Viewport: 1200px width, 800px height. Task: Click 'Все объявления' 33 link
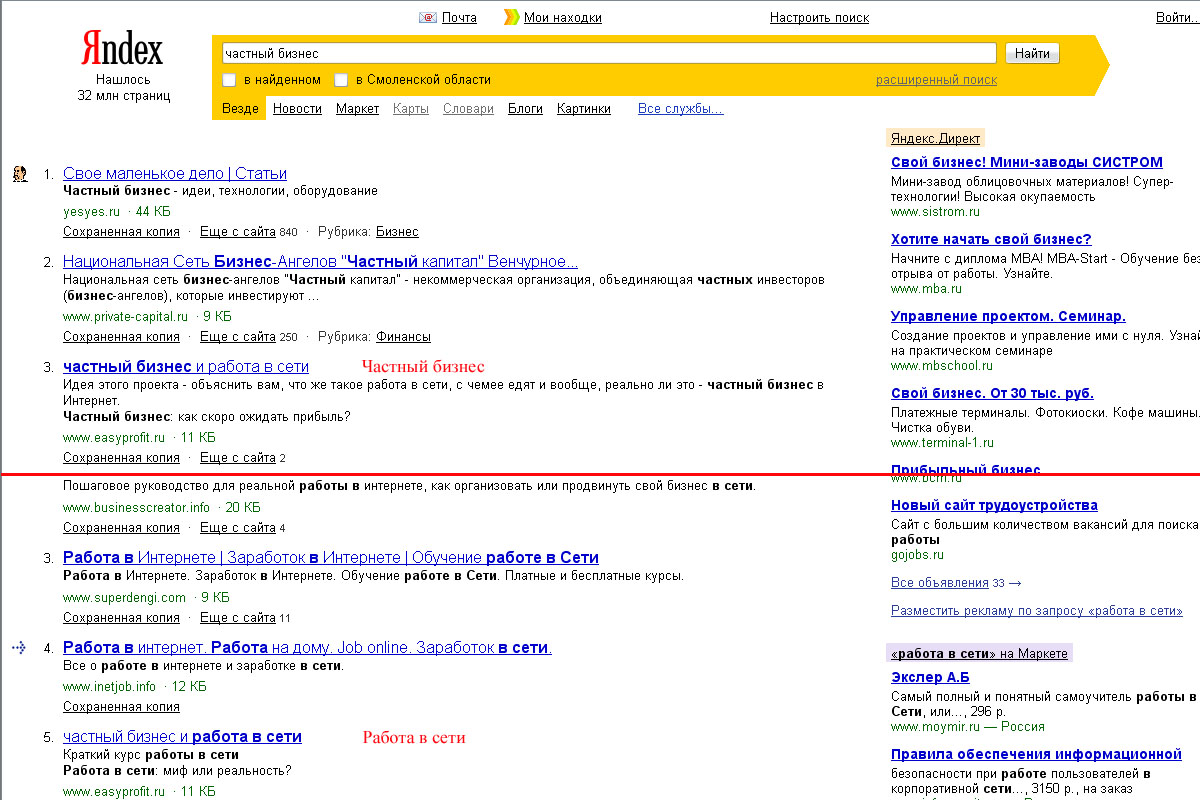pos(940,582)
